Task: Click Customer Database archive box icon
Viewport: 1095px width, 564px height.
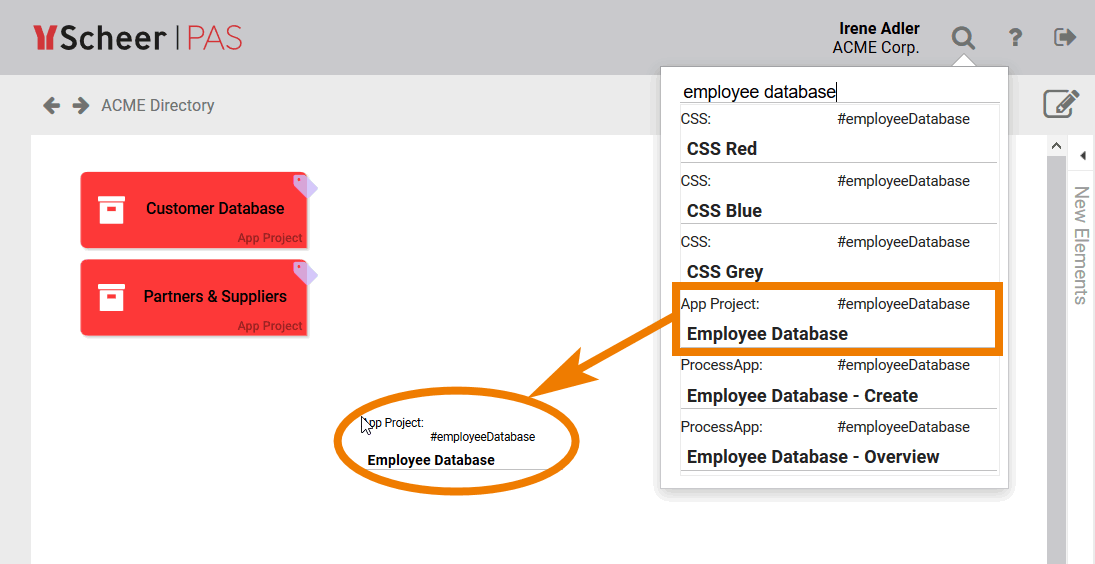Action: [111, 209]
